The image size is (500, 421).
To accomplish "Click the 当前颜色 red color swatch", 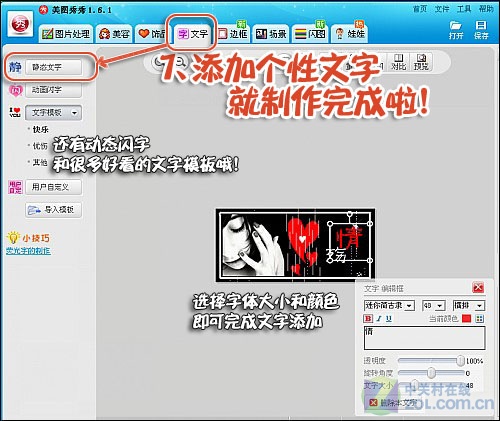I will (467, 319).
